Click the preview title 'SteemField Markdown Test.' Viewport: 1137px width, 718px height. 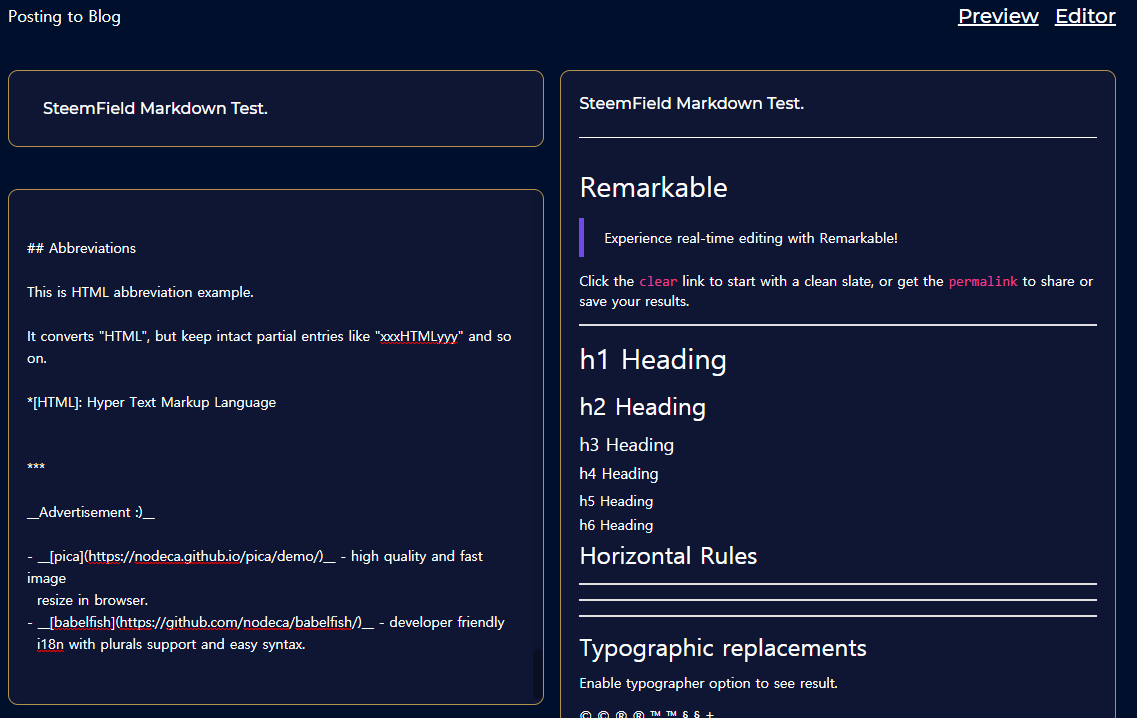(691, 104)
